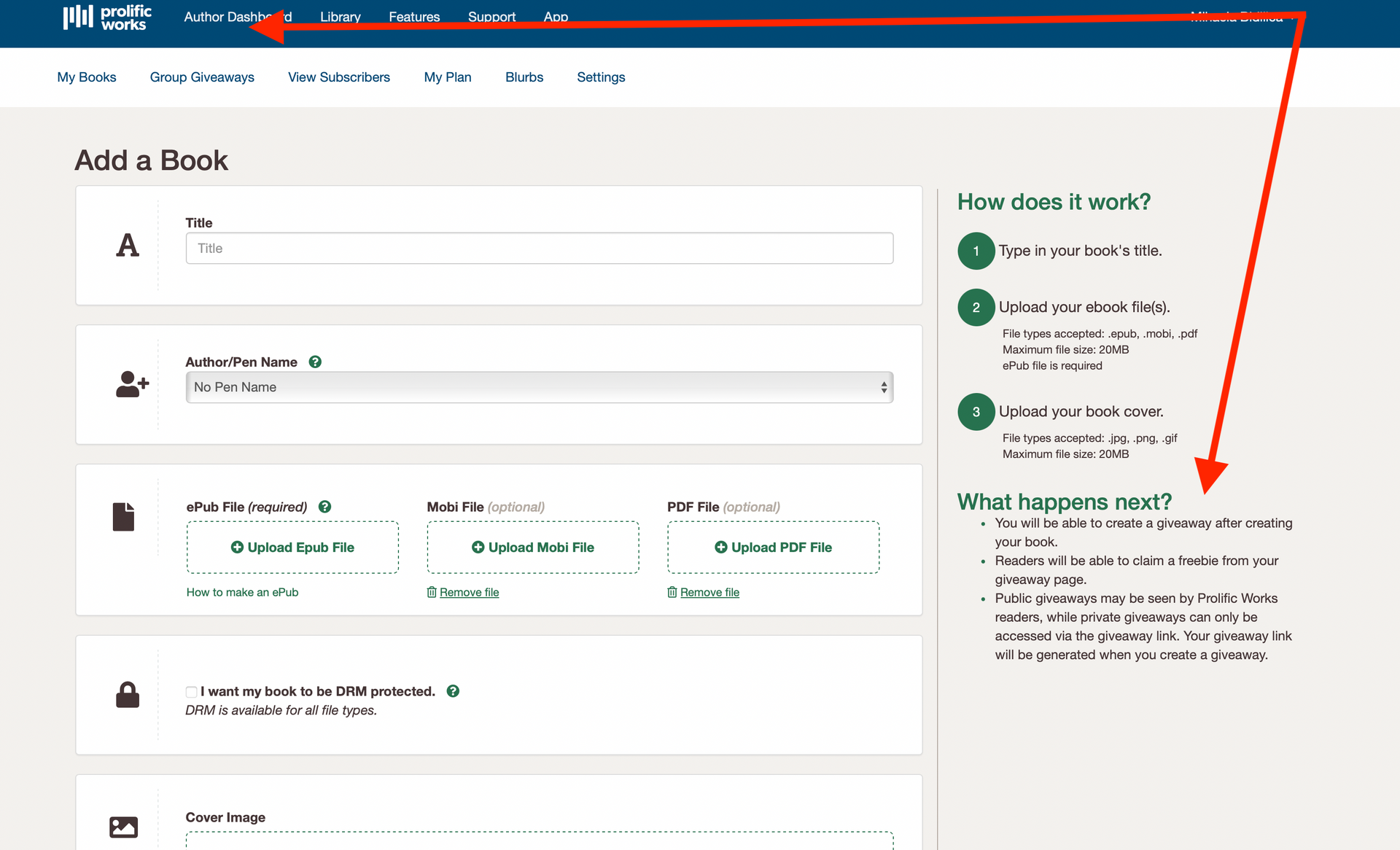Screen dimensions: 1400x850
Task: Click Upload Epub File button
Action: pyautogui.click(x=292, y=547)
